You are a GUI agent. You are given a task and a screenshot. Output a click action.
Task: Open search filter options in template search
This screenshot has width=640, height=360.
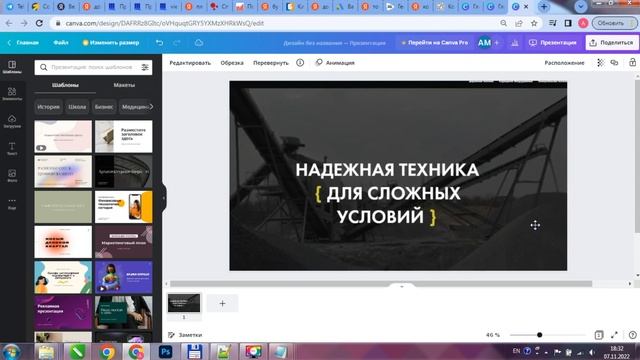pos(145,67)
